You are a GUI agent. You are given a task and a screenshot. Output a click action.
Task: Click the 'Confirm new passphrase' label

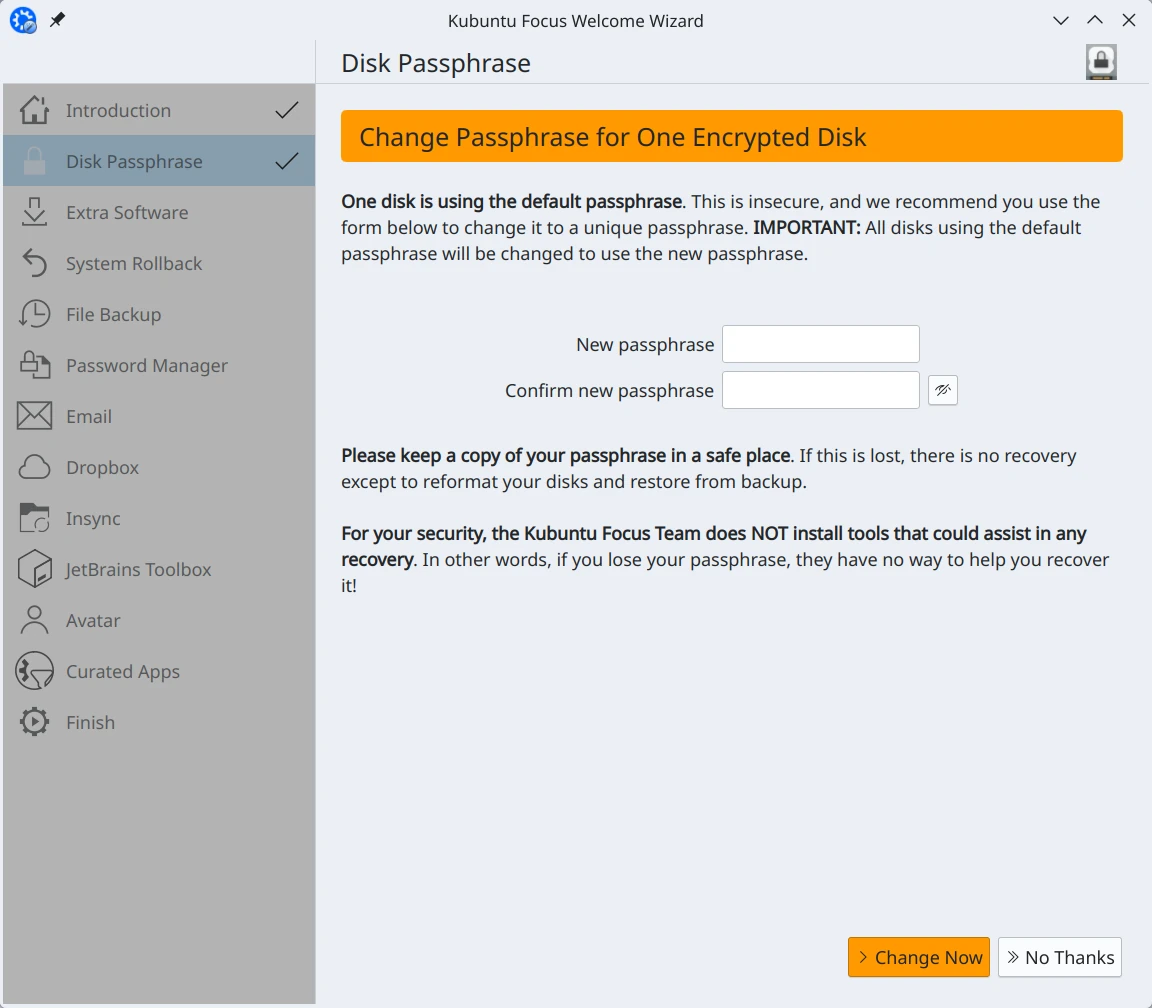click(609, 390)
